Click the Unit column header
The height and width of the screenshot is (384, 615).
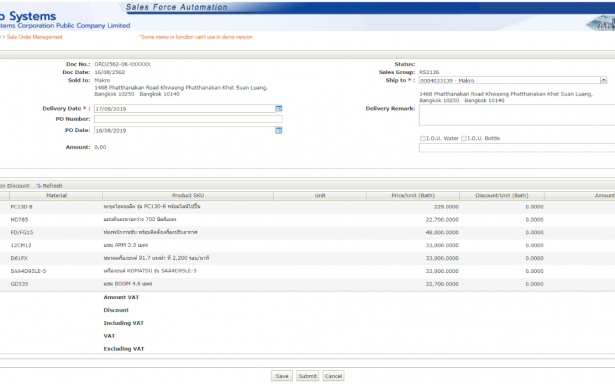[320, 195]
